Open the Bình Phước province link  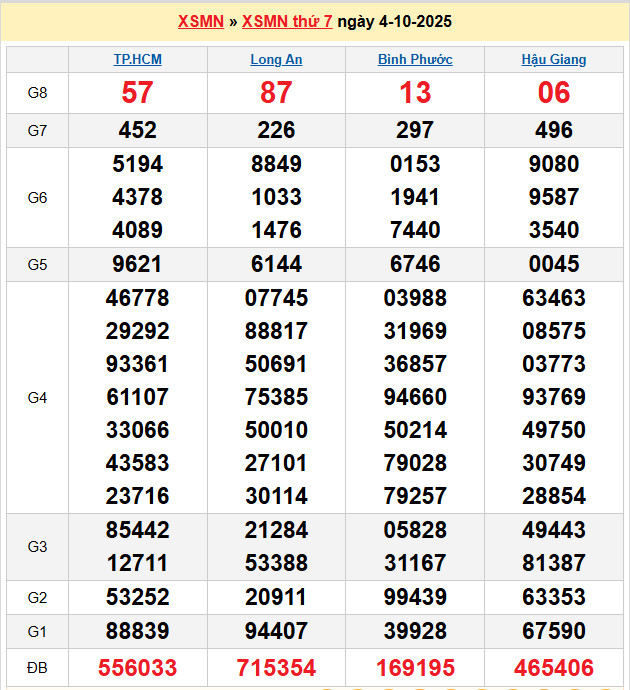(415, 59)
